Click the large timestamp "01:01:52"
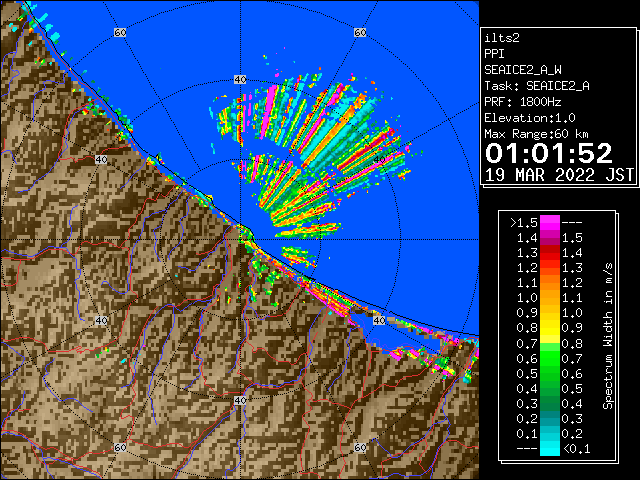The width and height of the screenshot is (640, 480). pos(549,153)
